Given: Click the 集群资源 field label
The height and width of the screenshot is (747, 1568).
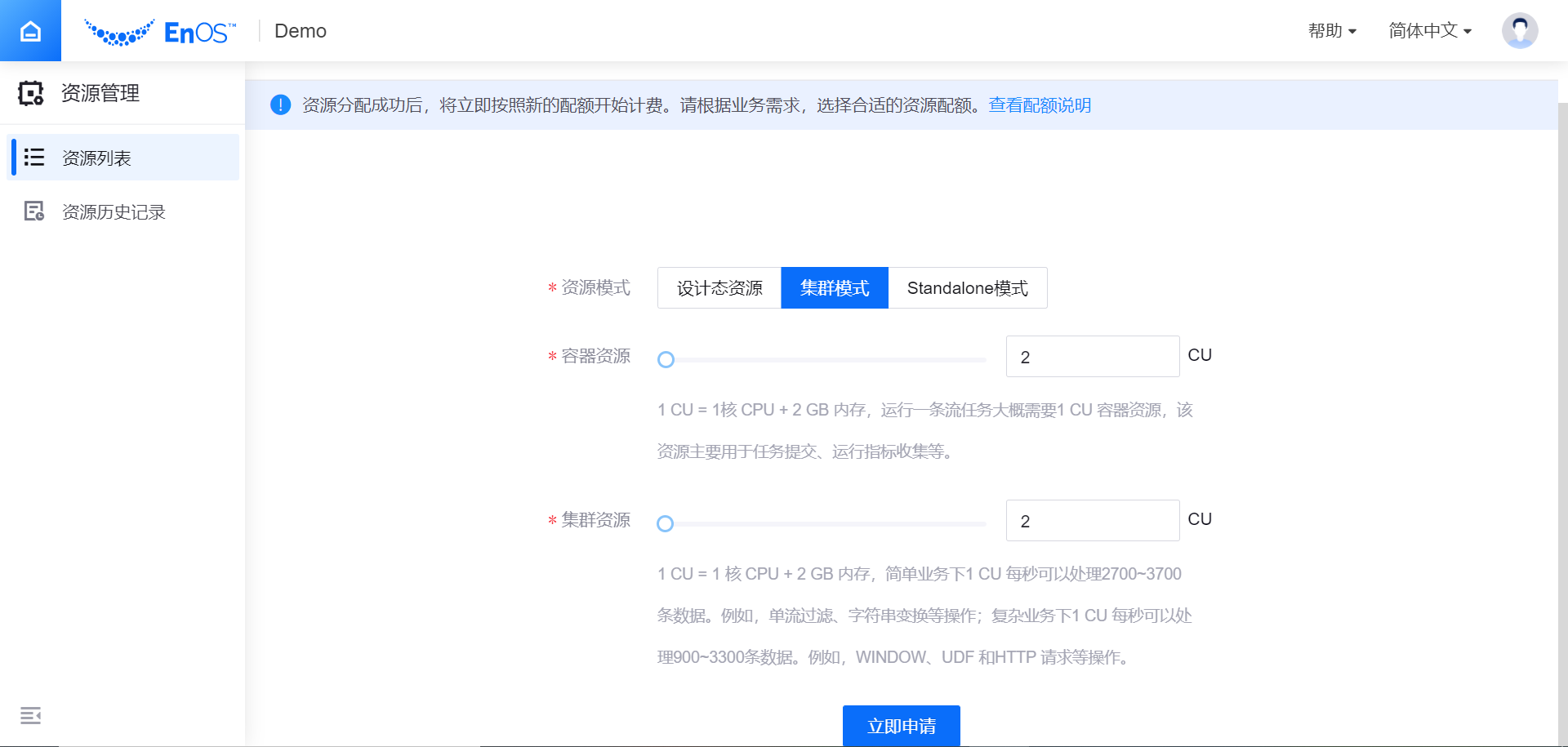Looking at the screenshot, I should pos(595,520).
